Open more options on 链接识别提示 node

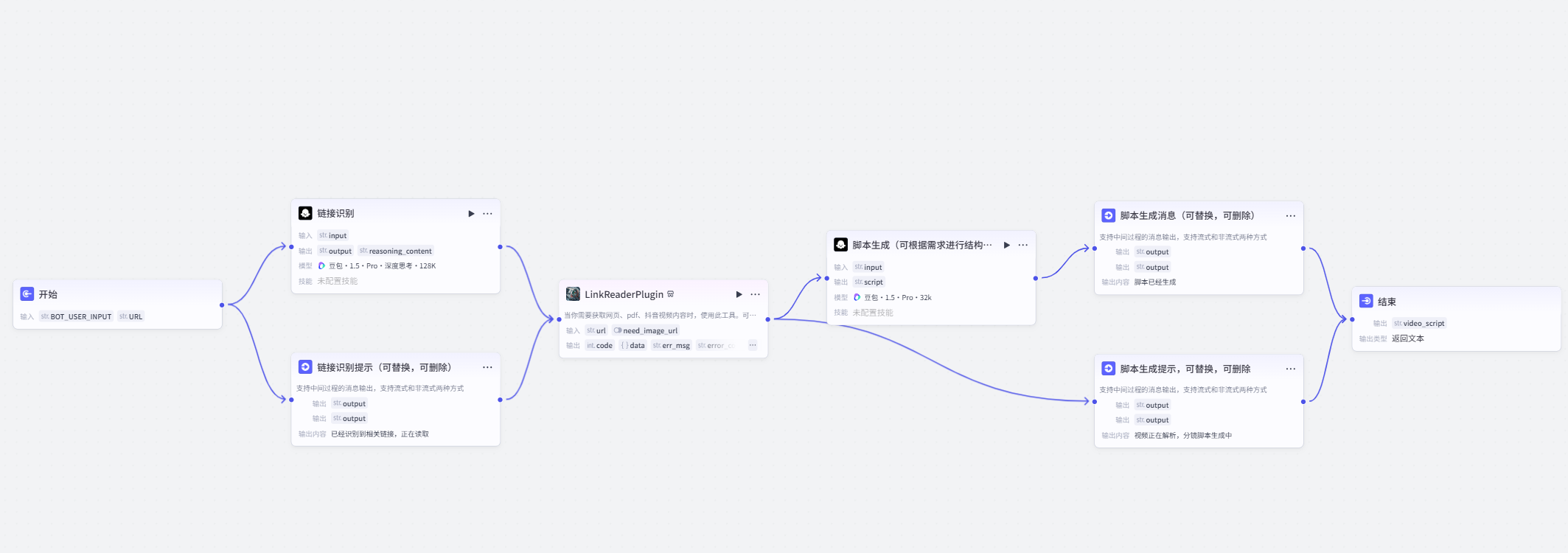click(x=487, y=367)
